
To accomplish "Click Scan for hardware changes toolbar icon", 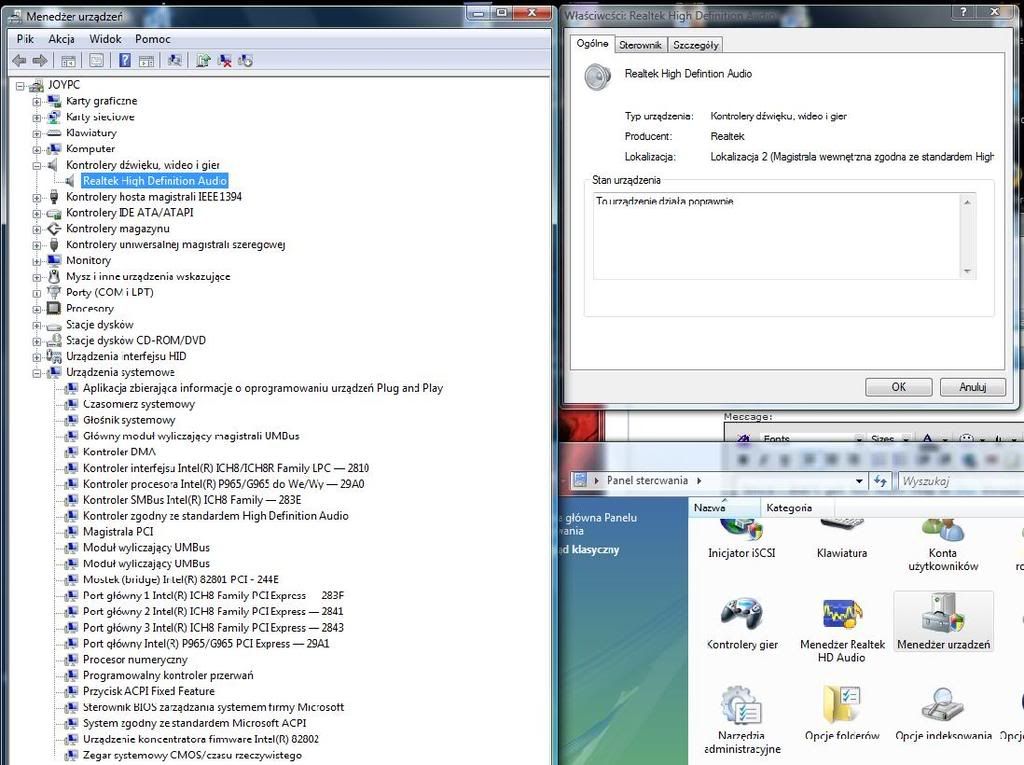I will [x=174, y=61].
